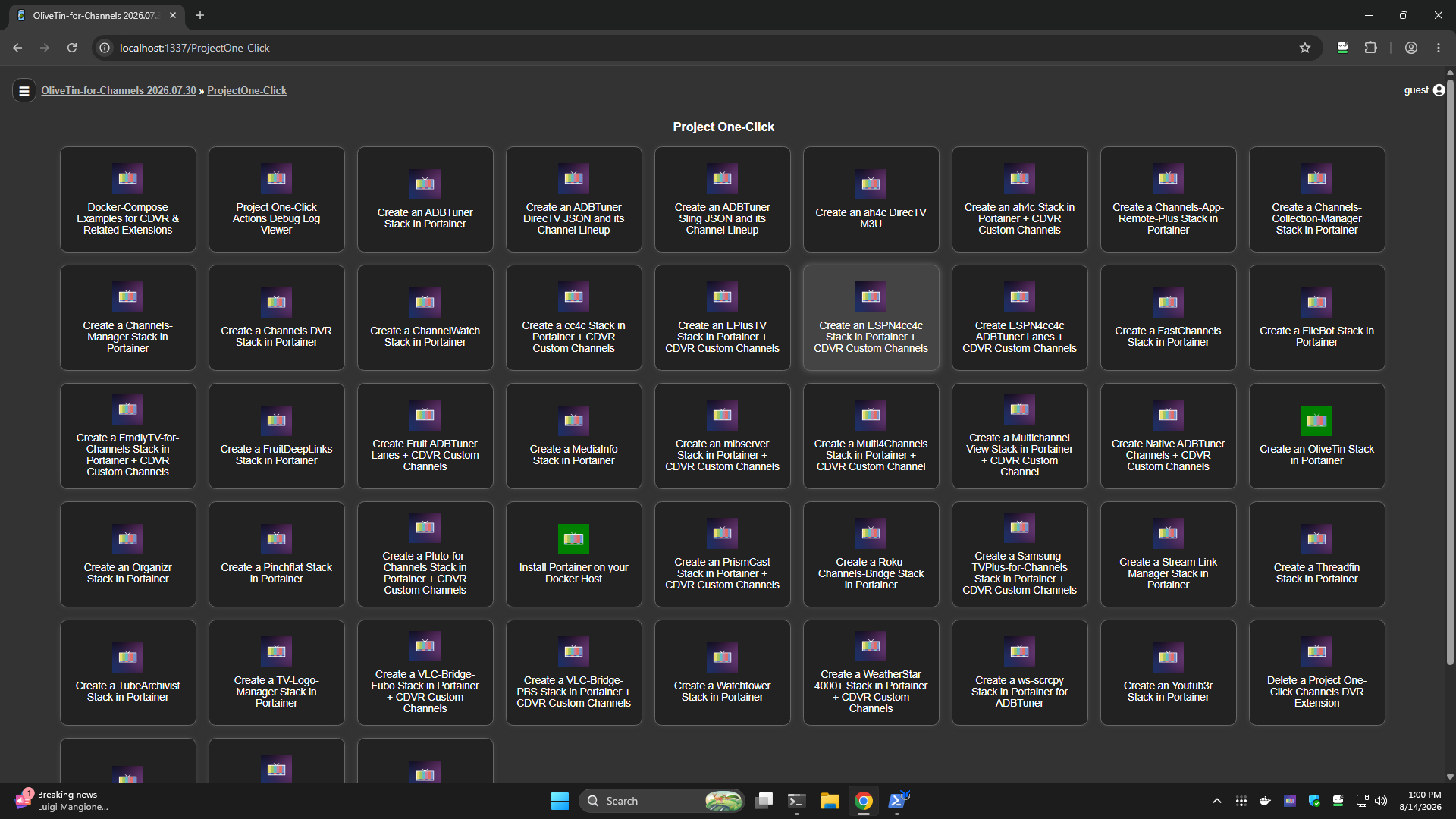1456x819 pixels.
Task: Run Create a Roku-Channels-Bridge Stack action
Action: click(x=871, y=554)
